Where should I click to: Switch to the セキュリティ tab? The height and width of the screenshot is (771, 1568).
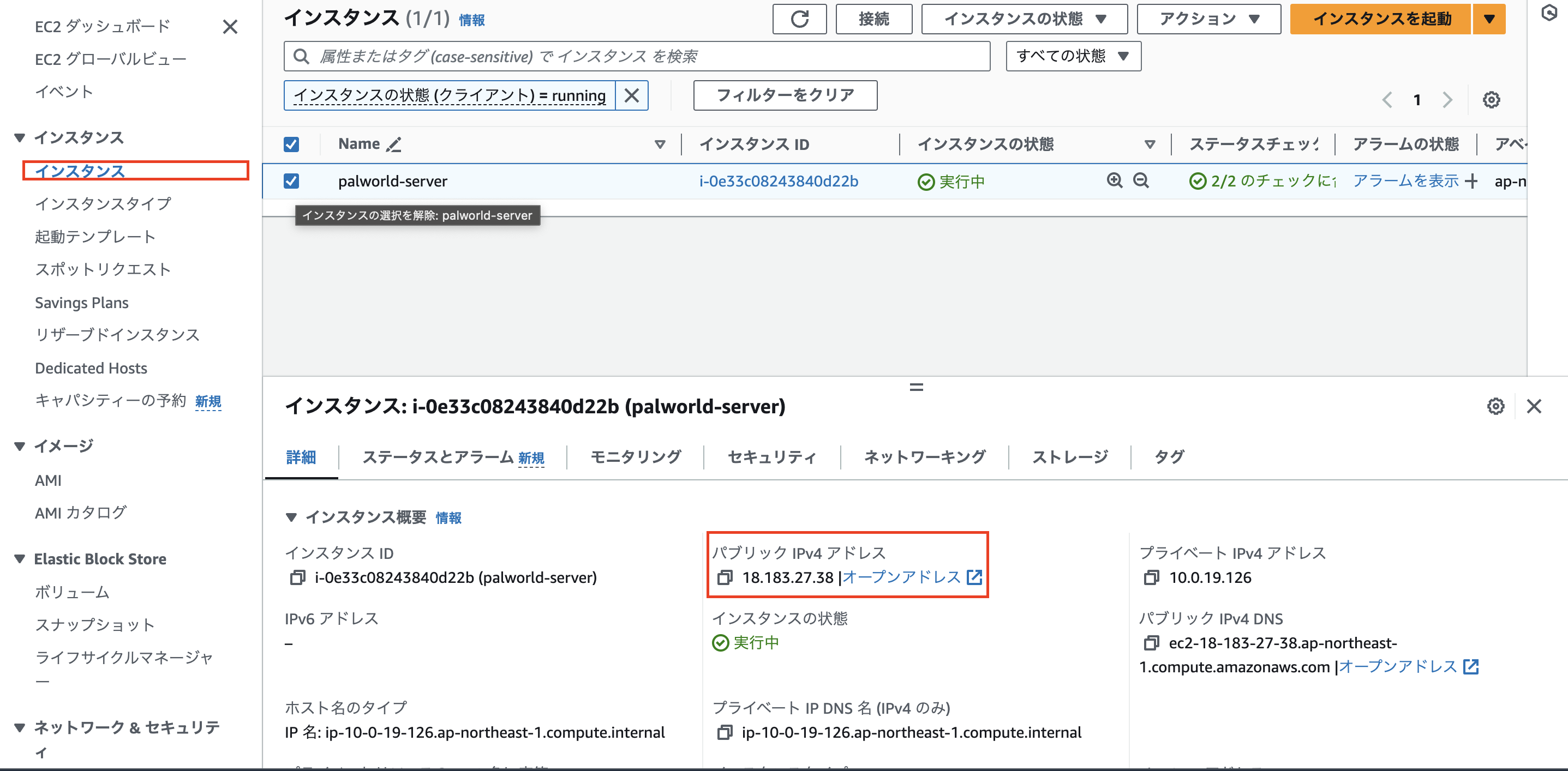pos(771,457)
